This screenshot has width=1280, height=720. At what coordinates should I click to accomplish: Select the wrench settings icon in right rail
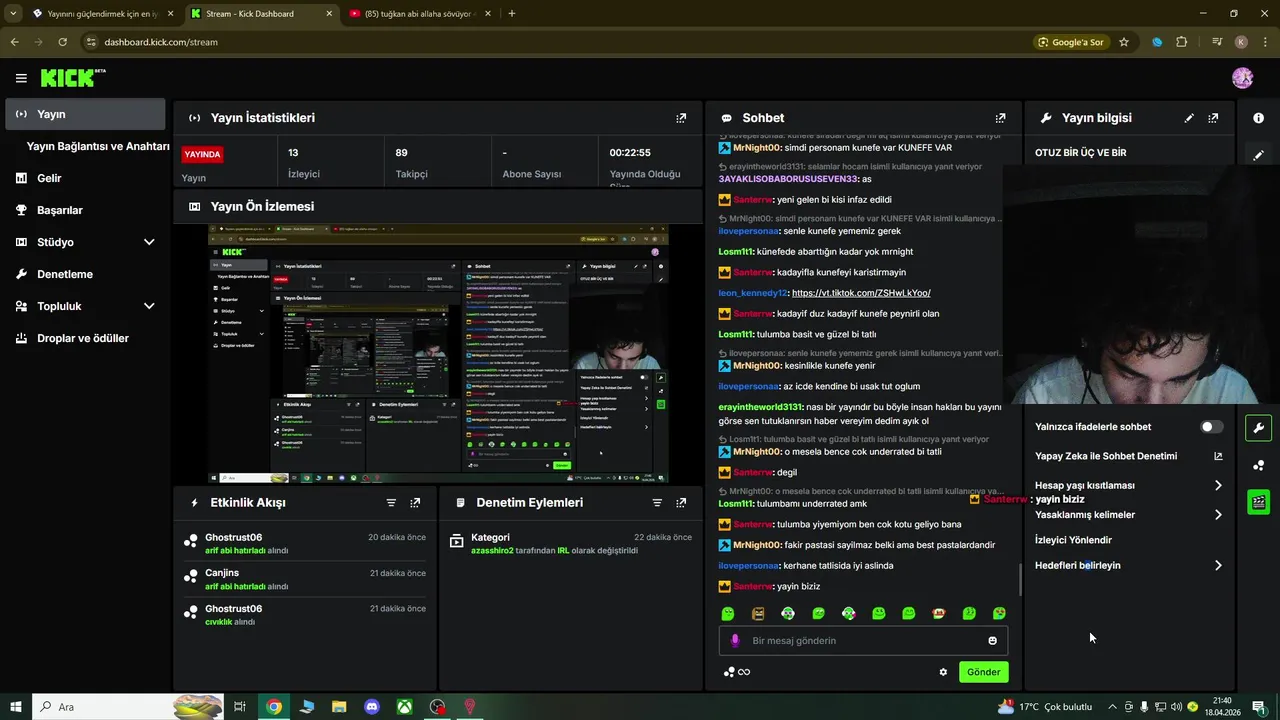(x=1258, y=428)
